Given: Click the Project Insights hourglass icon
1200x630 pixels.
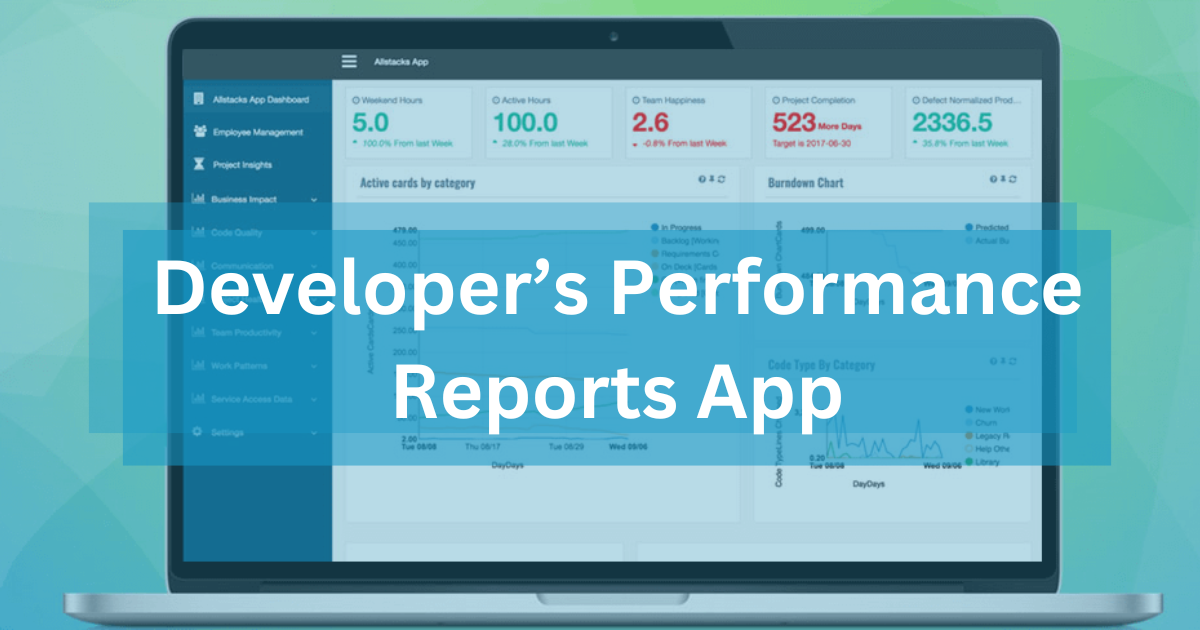Looking at the screenshot, I should tap(198, 163).
